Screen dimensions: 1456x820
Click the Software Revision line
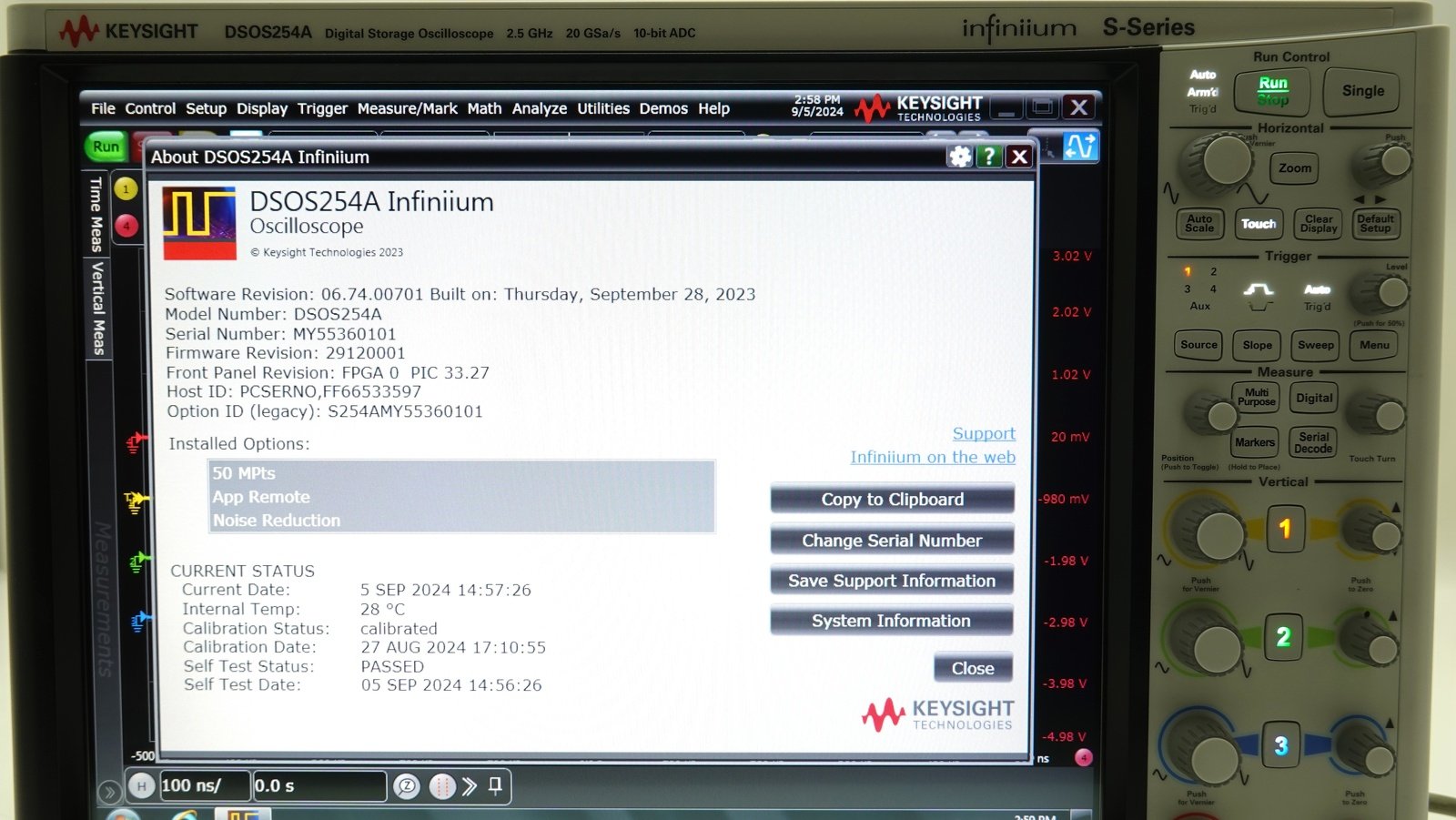point(460,294)
